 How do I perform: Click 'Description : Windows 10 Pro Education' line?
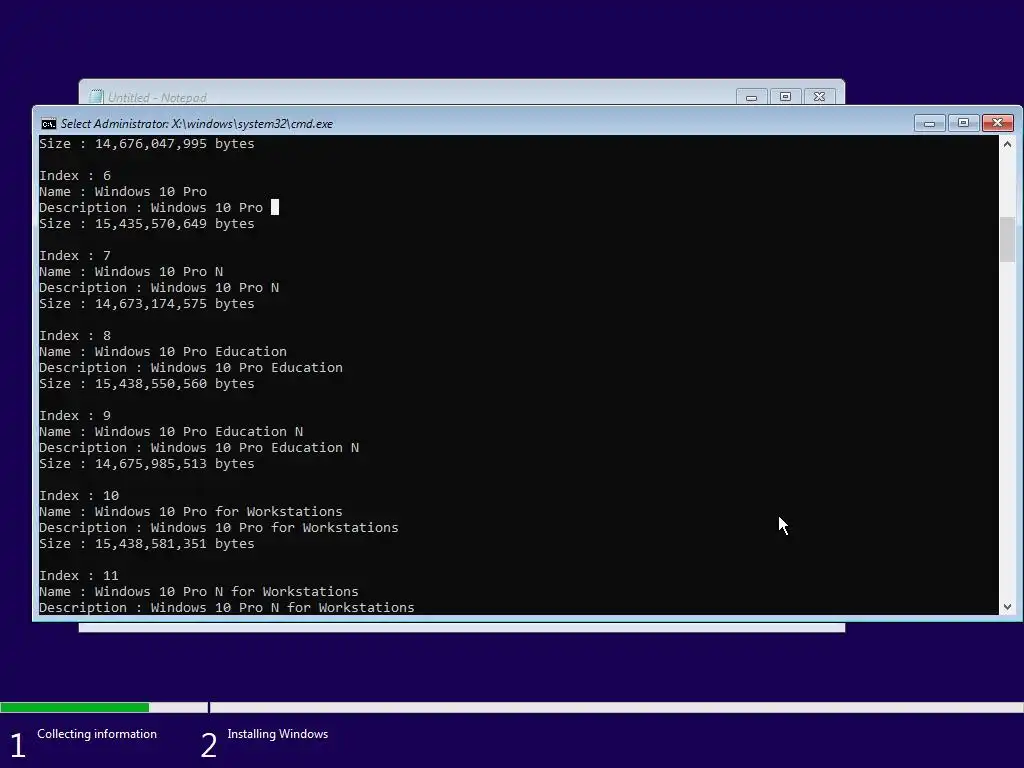[x=191, y=368]
